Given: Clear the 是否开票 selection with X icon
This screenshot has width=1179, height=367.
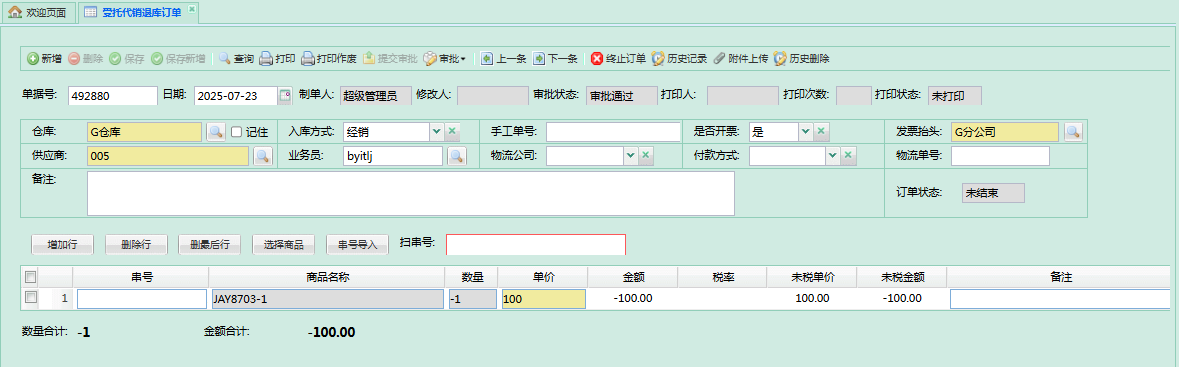Looking at the screenshot, I should [x=823, y=132].
